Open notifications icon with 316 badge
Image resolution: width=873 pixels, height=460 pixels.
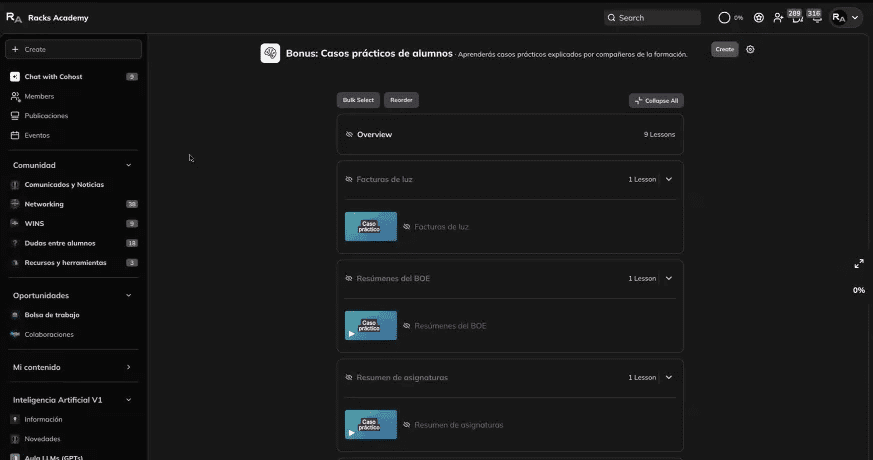[815, 18]
